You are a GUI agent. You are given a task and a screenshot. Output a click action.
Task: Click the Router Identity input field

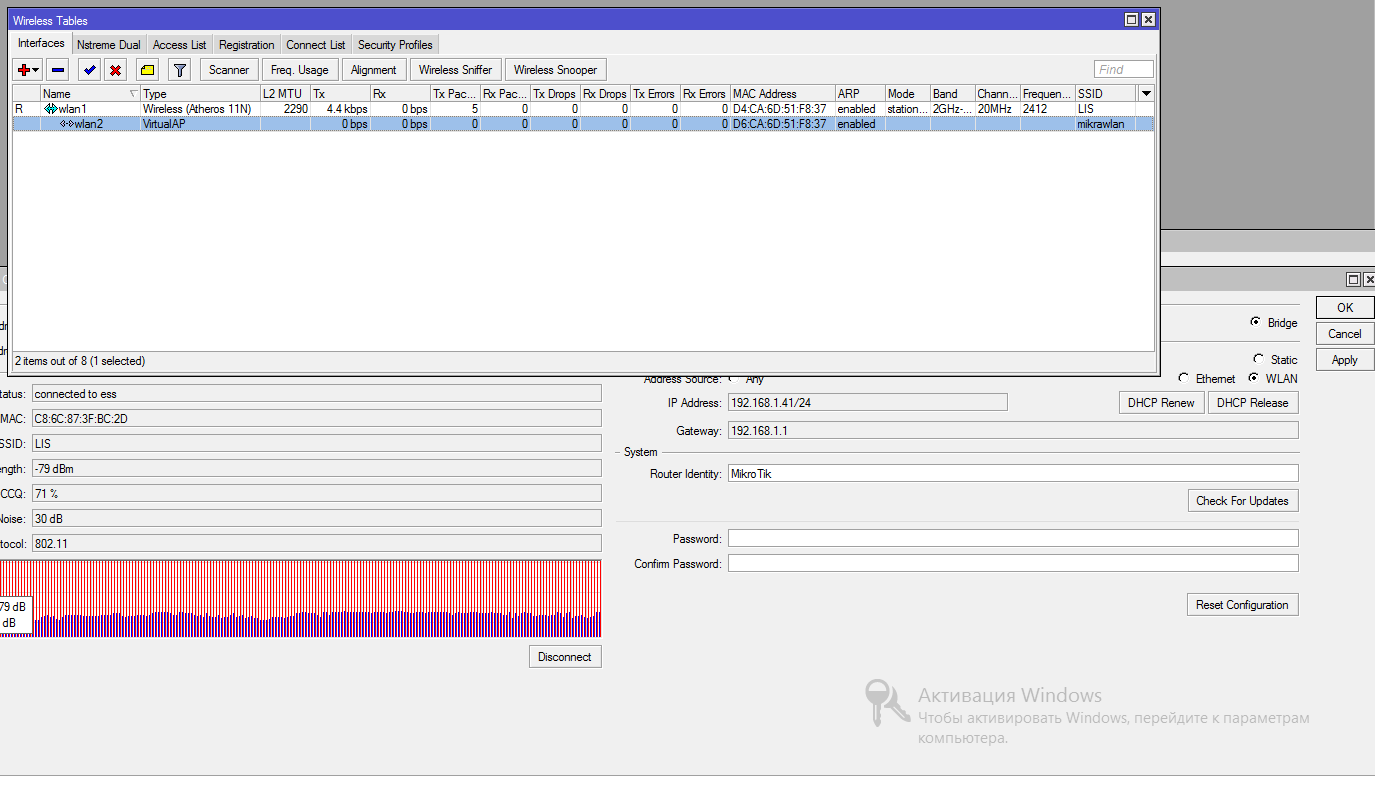click(1012, 474)
